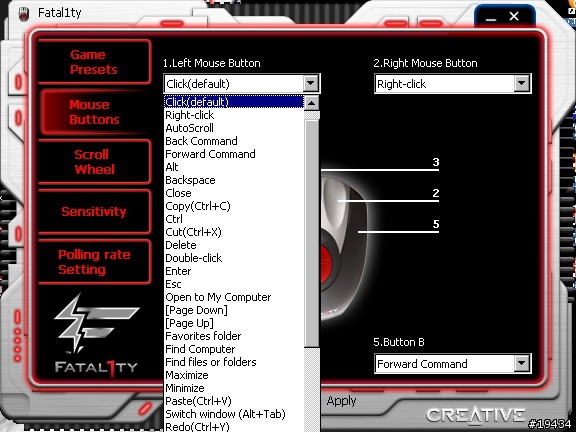576x432 pixels.
Task: Click the Fatal1ty mouse icon in title bar
Action: click(x=24, y=14)
